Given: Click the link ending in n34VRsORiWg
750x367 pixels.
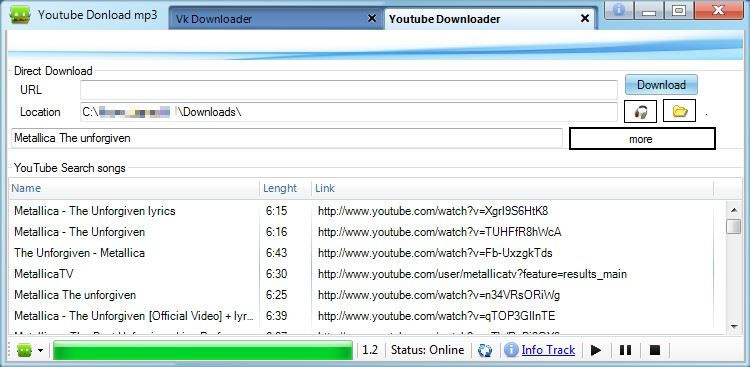Looking at the screenshot, I should tap(439, 295).
